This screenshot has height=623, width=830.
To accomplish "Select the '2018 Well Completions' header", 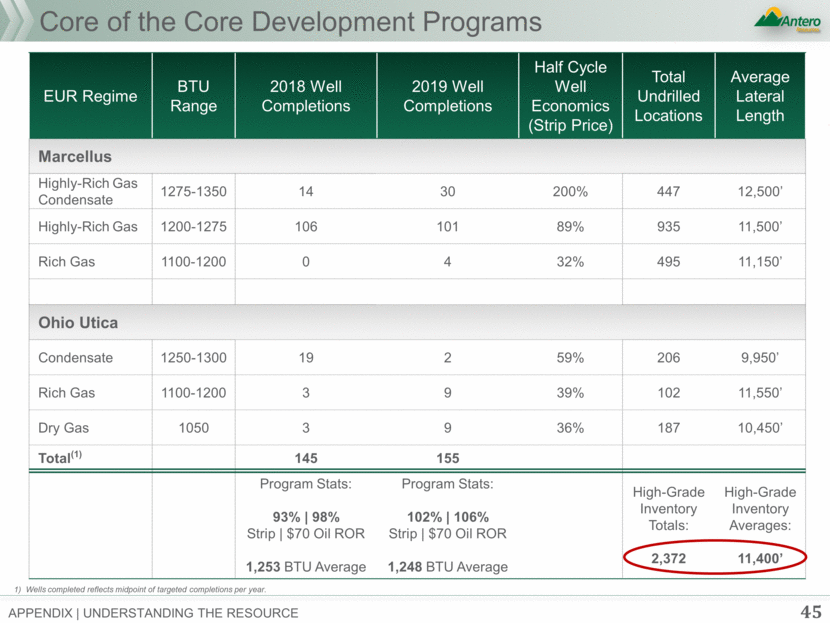I will click(x=306, y=96).
